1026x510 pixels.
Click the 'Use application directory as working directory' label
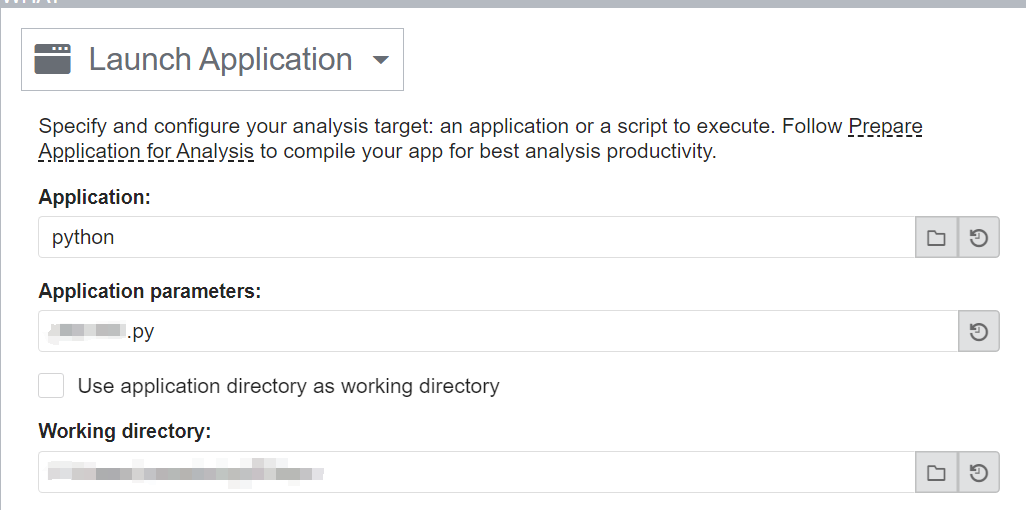[x=288, y=386]
